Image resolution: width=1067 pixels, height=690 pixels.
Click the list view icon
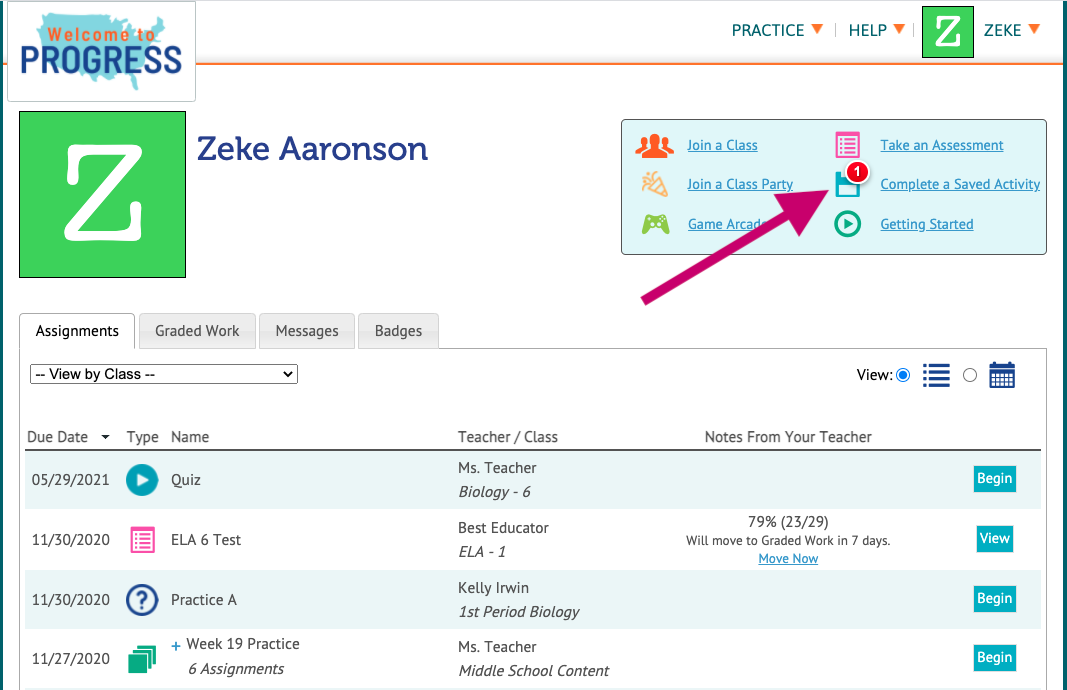936,375
